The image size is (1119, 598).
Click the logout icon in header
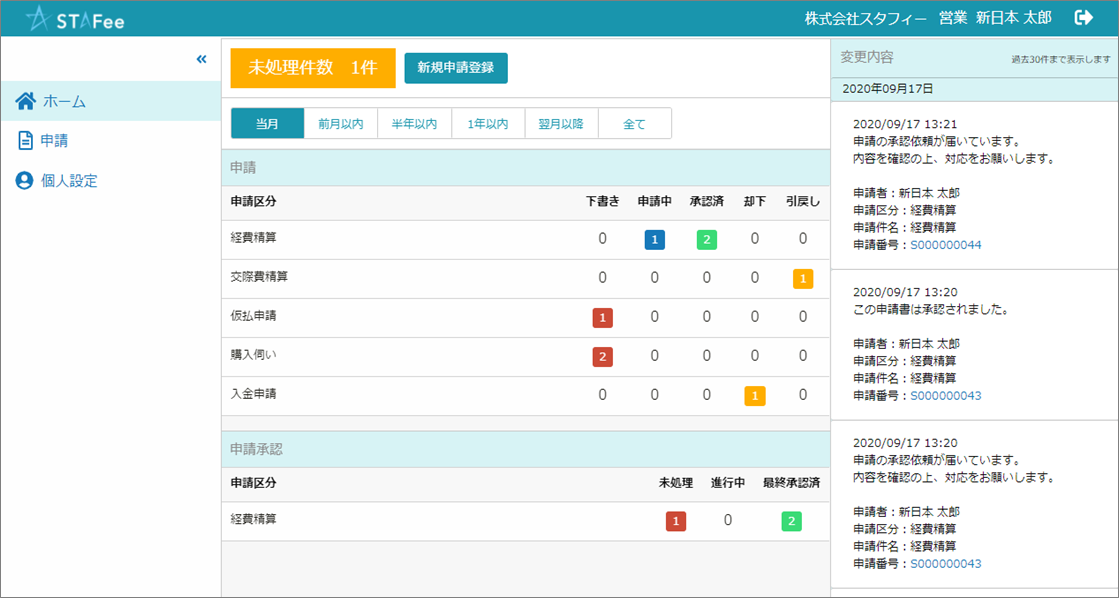pyautogui.click(x=1083, y=17)
